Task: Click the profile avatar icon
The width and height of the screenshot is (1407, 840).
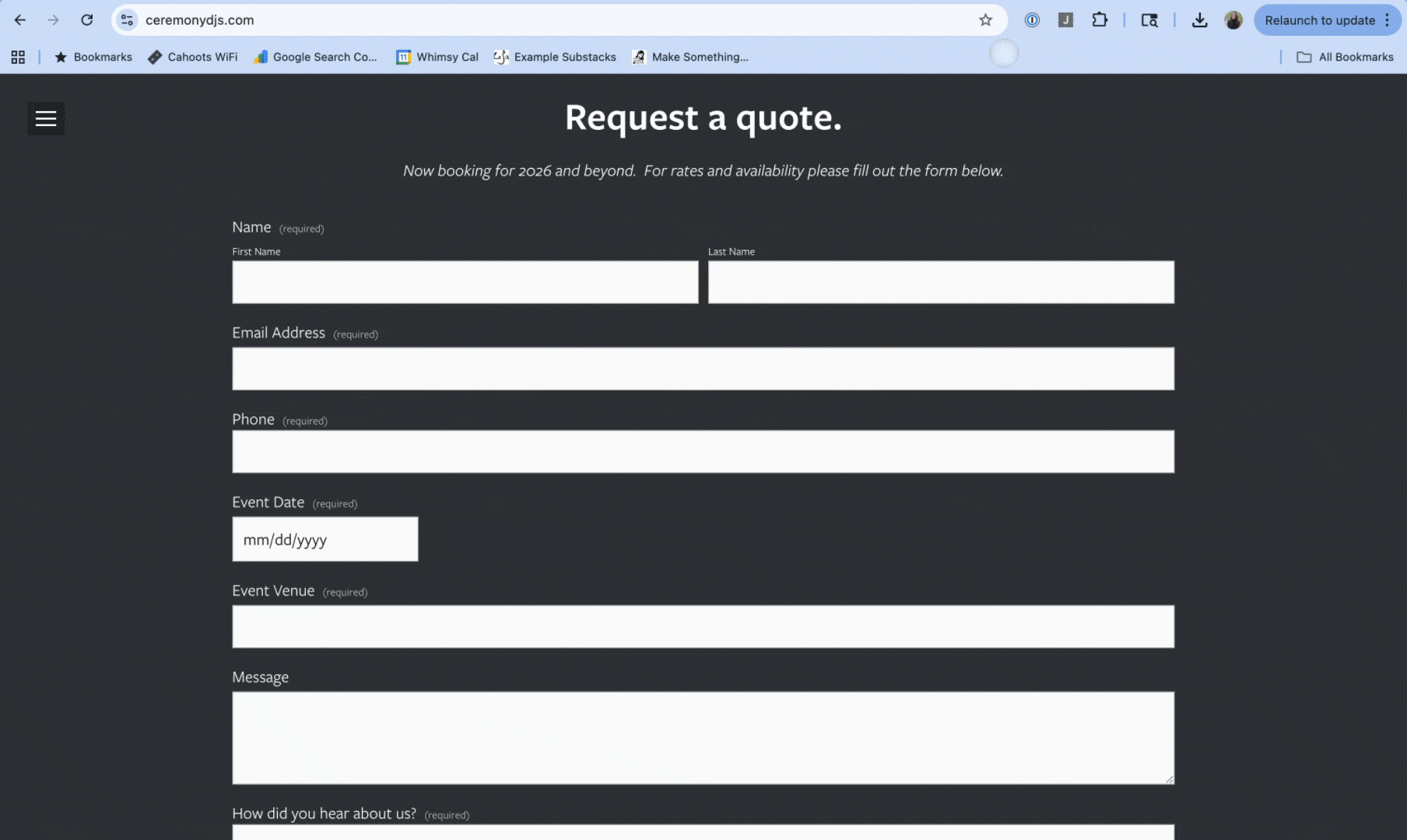Action: 1233,20
